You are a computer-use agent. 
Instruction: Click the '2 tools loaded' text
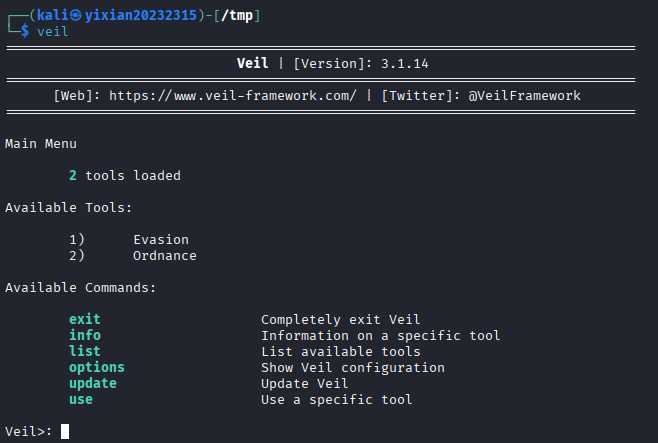coord(125,176)
